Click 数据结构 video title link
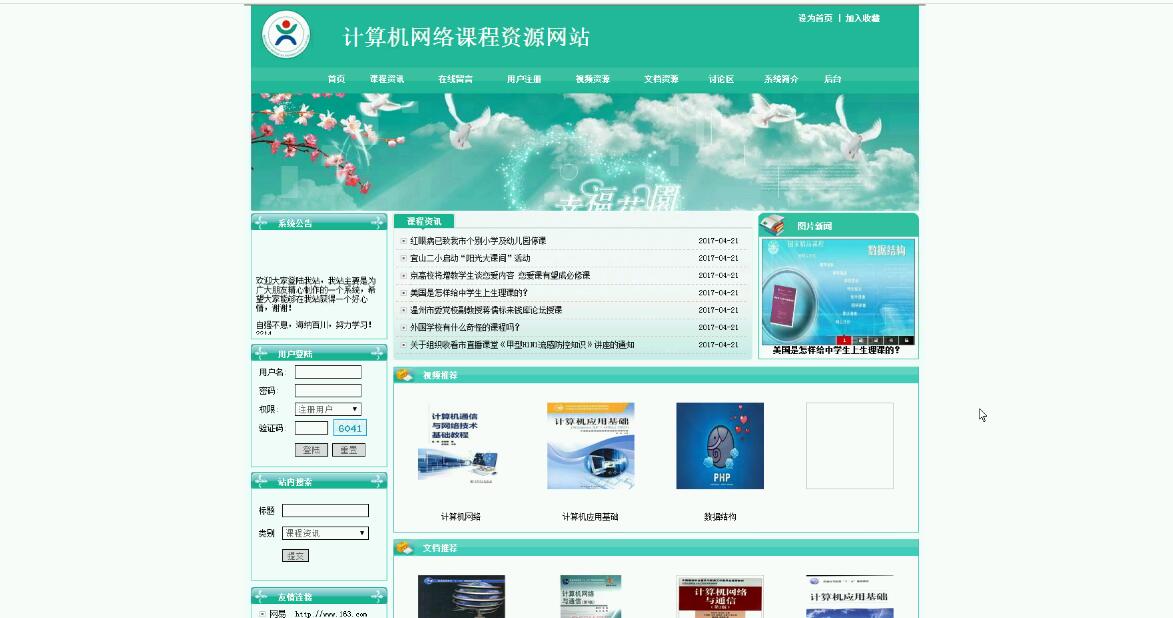1173x618 pixels. coord(720,517)
